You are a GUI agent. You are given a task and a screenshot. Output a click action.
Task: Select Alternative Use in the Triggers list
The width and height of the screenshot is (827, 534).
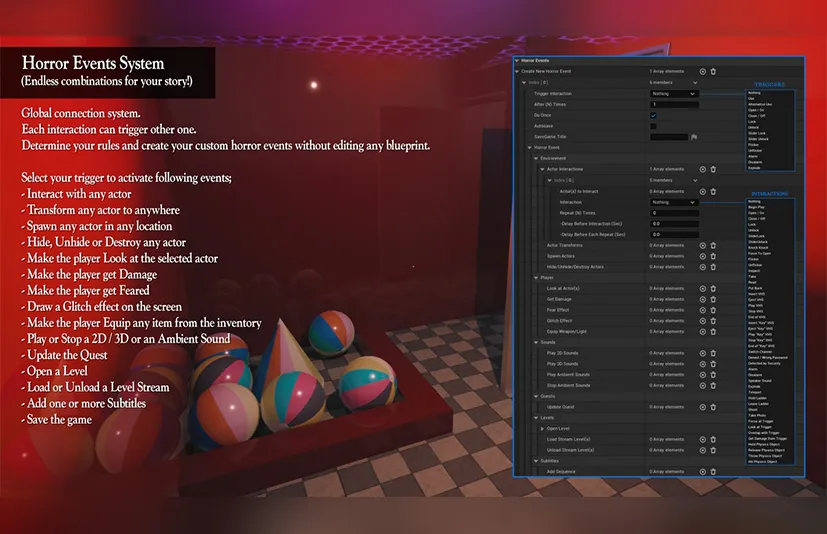point(760,104)
